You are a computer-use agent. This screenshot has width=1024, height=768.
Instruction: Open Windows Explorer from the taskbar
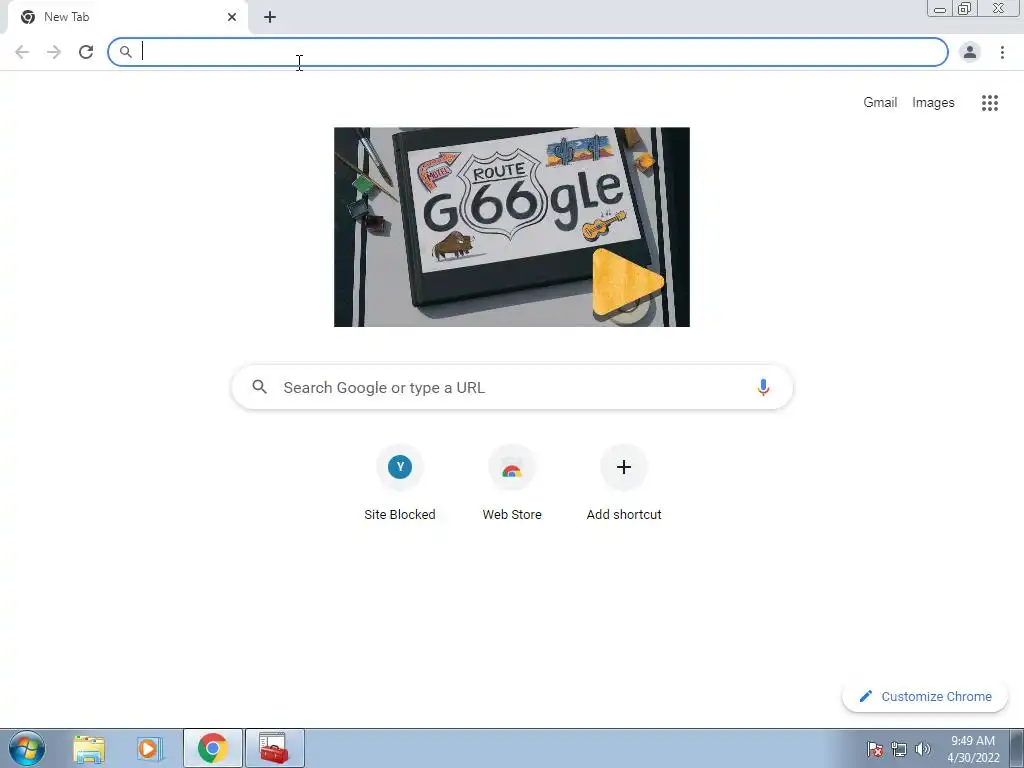click(89, 748)
